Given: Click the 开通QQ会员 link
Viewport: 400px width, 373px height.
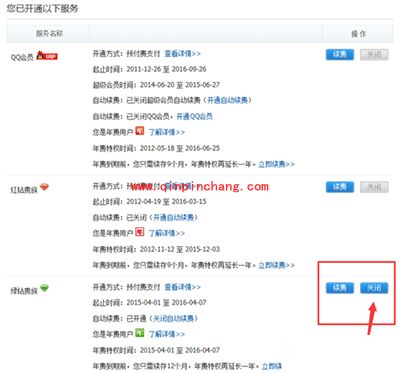Looking at the screenshot, I should click(x=195, y=116).
